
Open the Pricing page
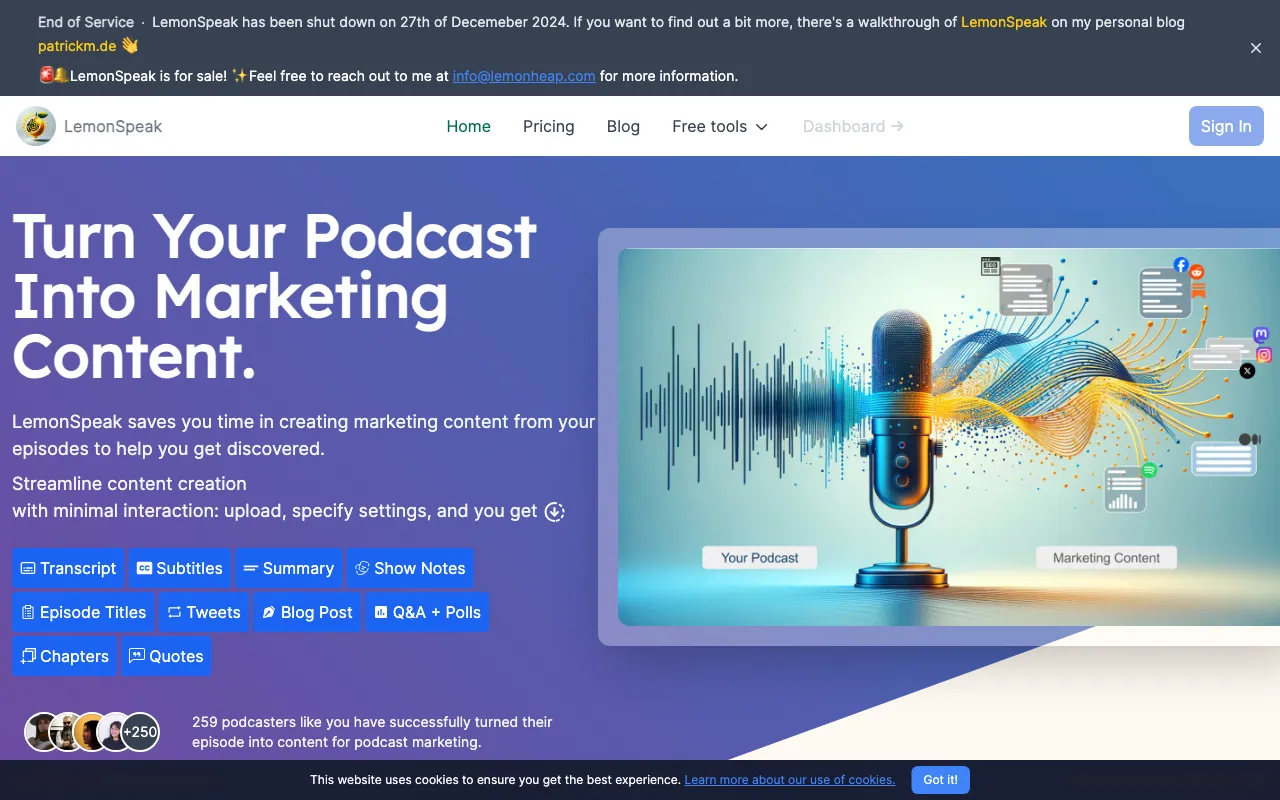point(549,126)
